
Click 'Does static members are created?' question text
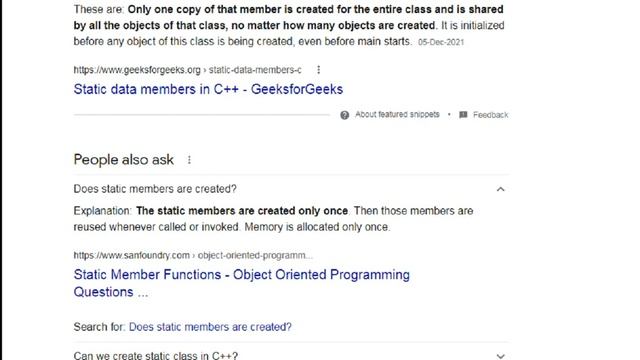tap(155, 189)
